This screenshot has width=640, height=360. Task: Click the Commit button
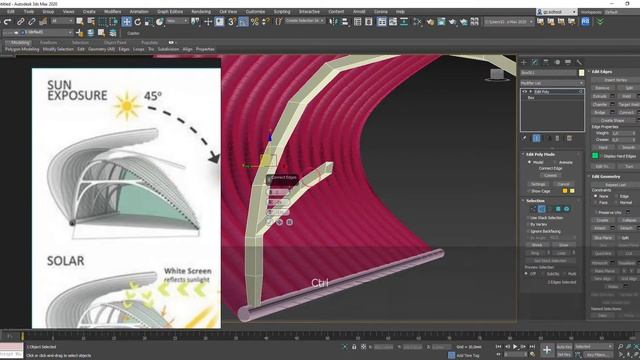coord(550,176)
